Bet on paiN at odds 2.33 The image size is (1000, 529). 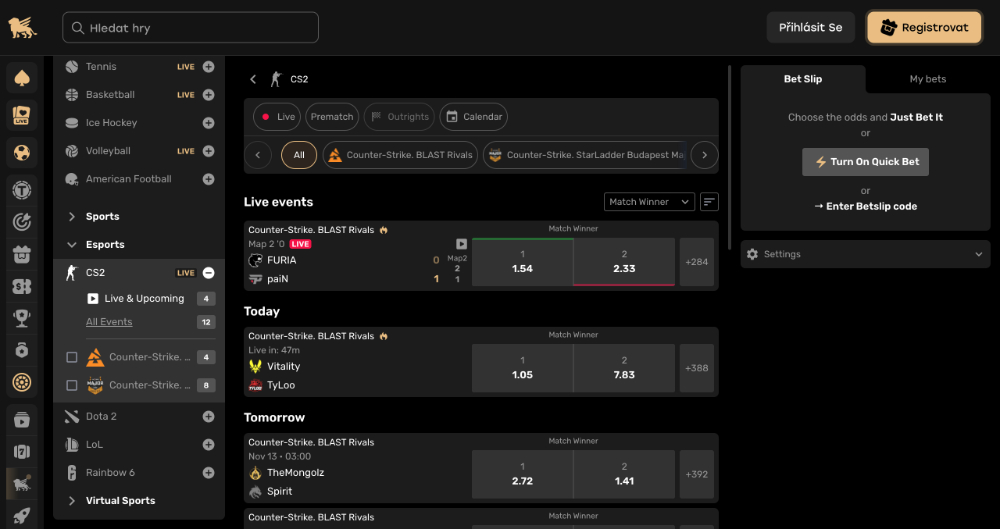pyautogui.click(x=624, y=262)
